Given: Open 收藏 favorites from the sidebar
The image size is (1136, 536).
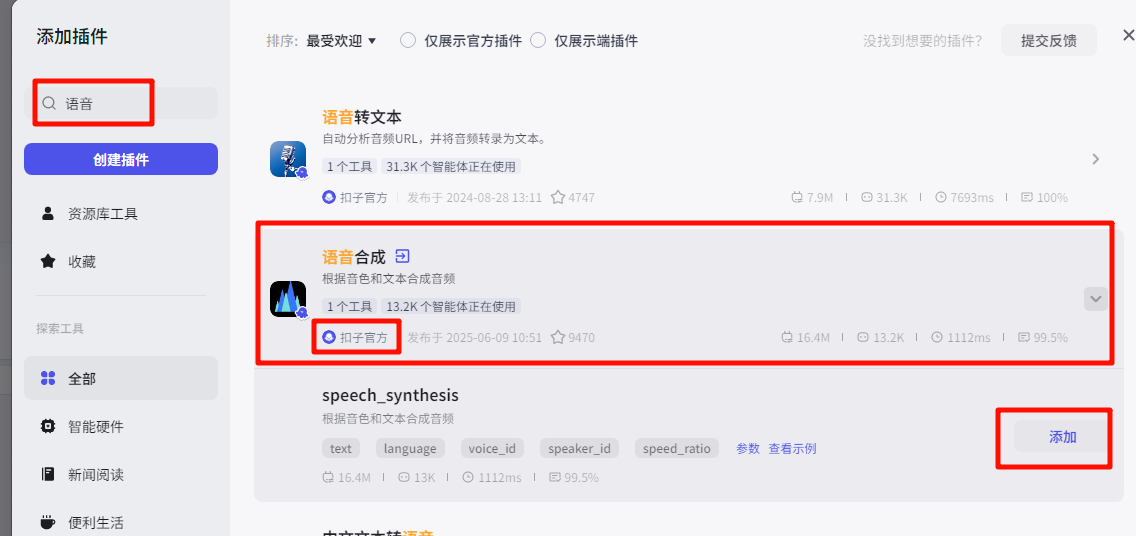Looking at the screenshot, I should (x=82, y=261).
